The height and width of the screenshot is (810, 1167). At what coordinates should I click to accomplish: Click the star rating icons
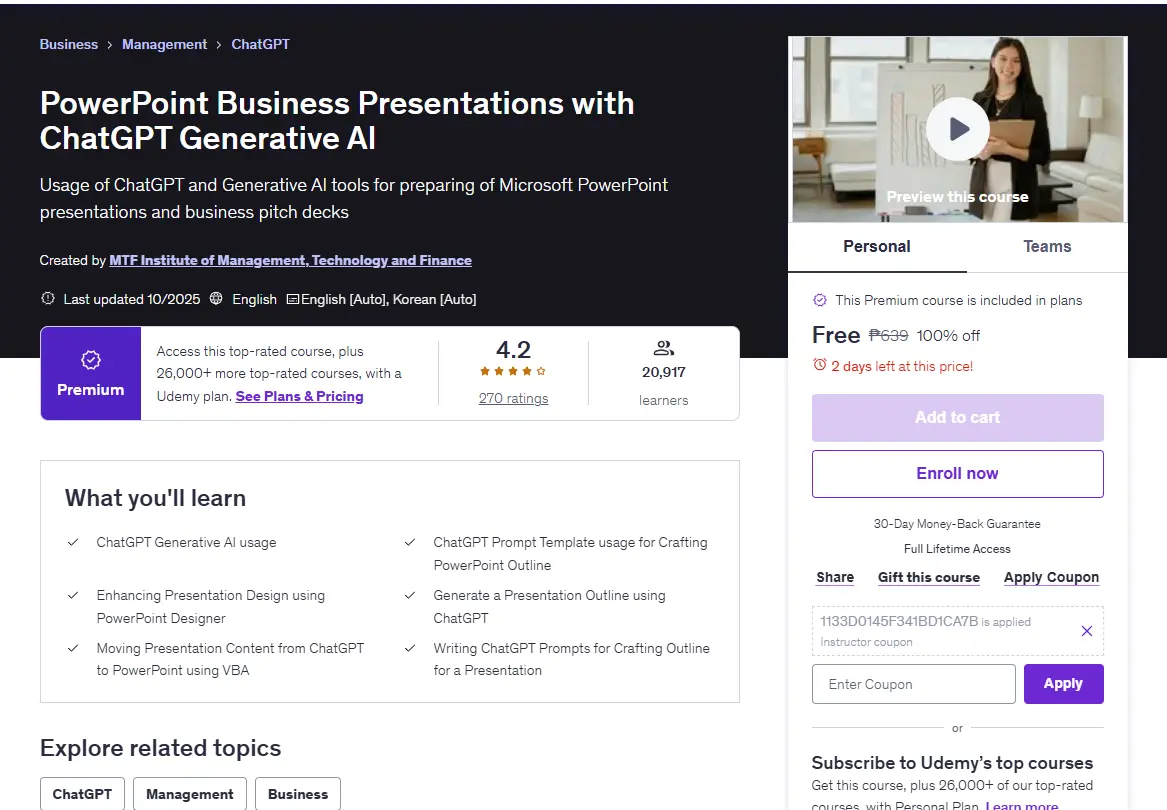pyautogui.click(x=513, y=371)
